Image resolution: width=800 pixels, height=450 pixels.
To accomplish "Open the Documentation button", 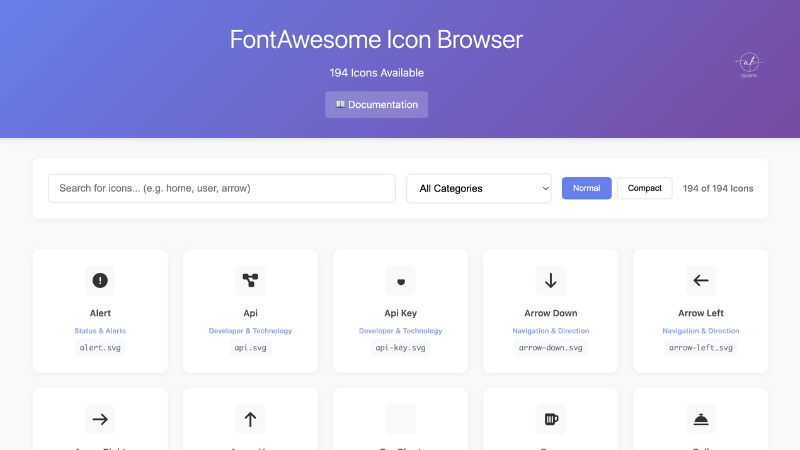I will tap(377, 105).
